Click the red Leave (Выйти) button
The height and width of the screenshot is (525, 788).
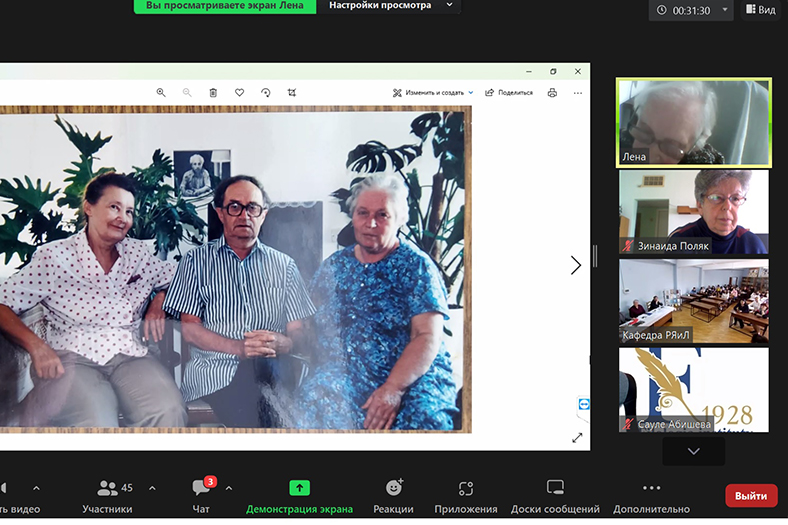[750, 495]
